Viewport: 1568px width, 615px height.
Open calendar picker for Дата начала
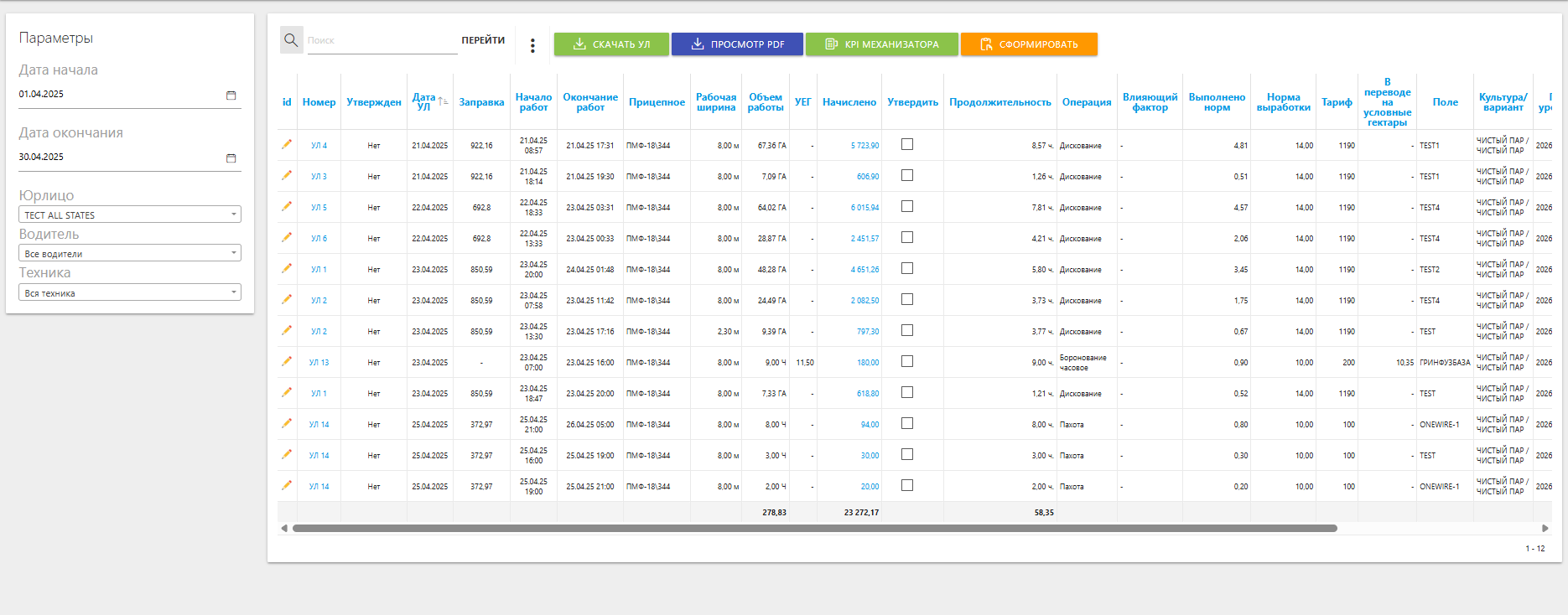(x=231, y=96)
